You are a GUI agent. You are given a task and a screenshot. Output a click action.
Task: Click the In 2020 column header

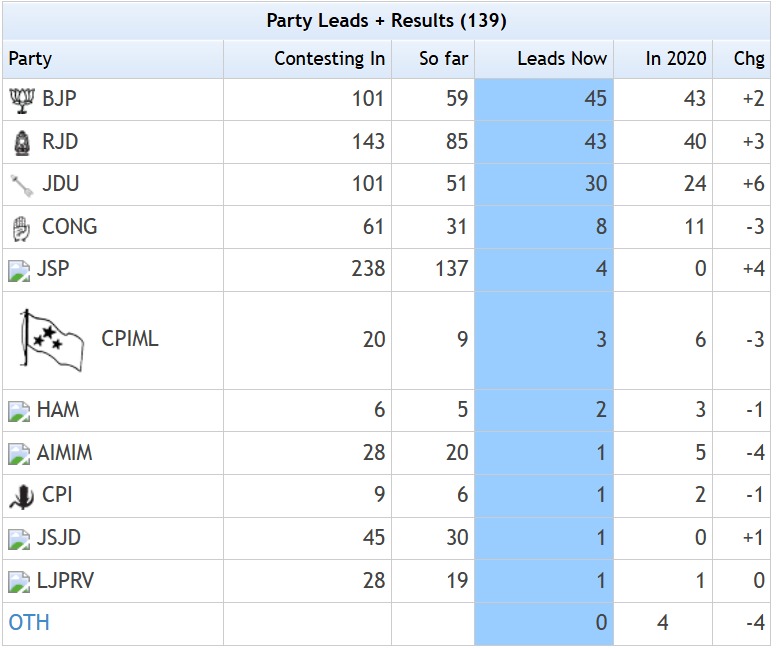[x=675, y=59]
